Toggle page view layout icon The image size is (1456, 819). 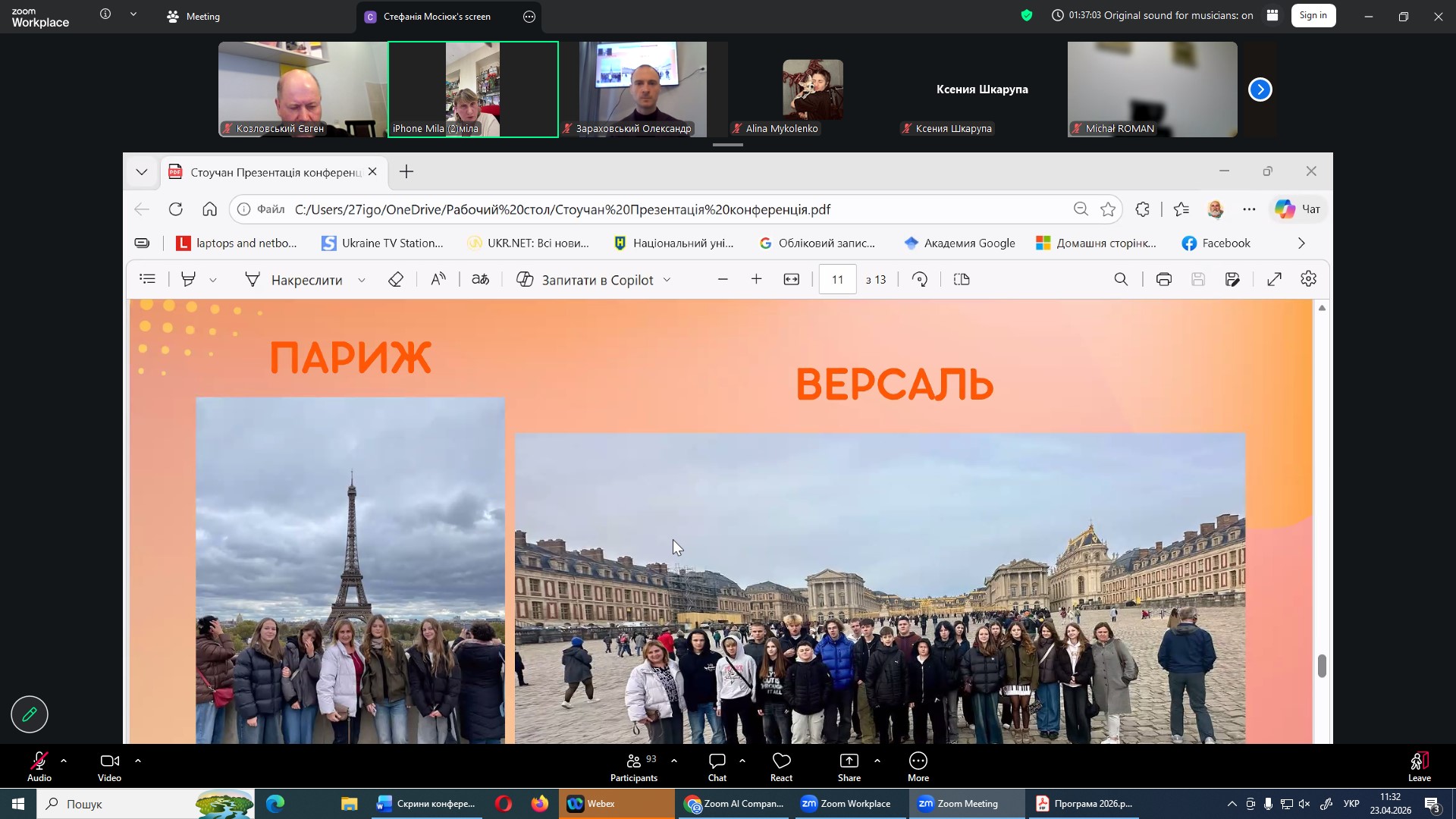click(962, 280)
